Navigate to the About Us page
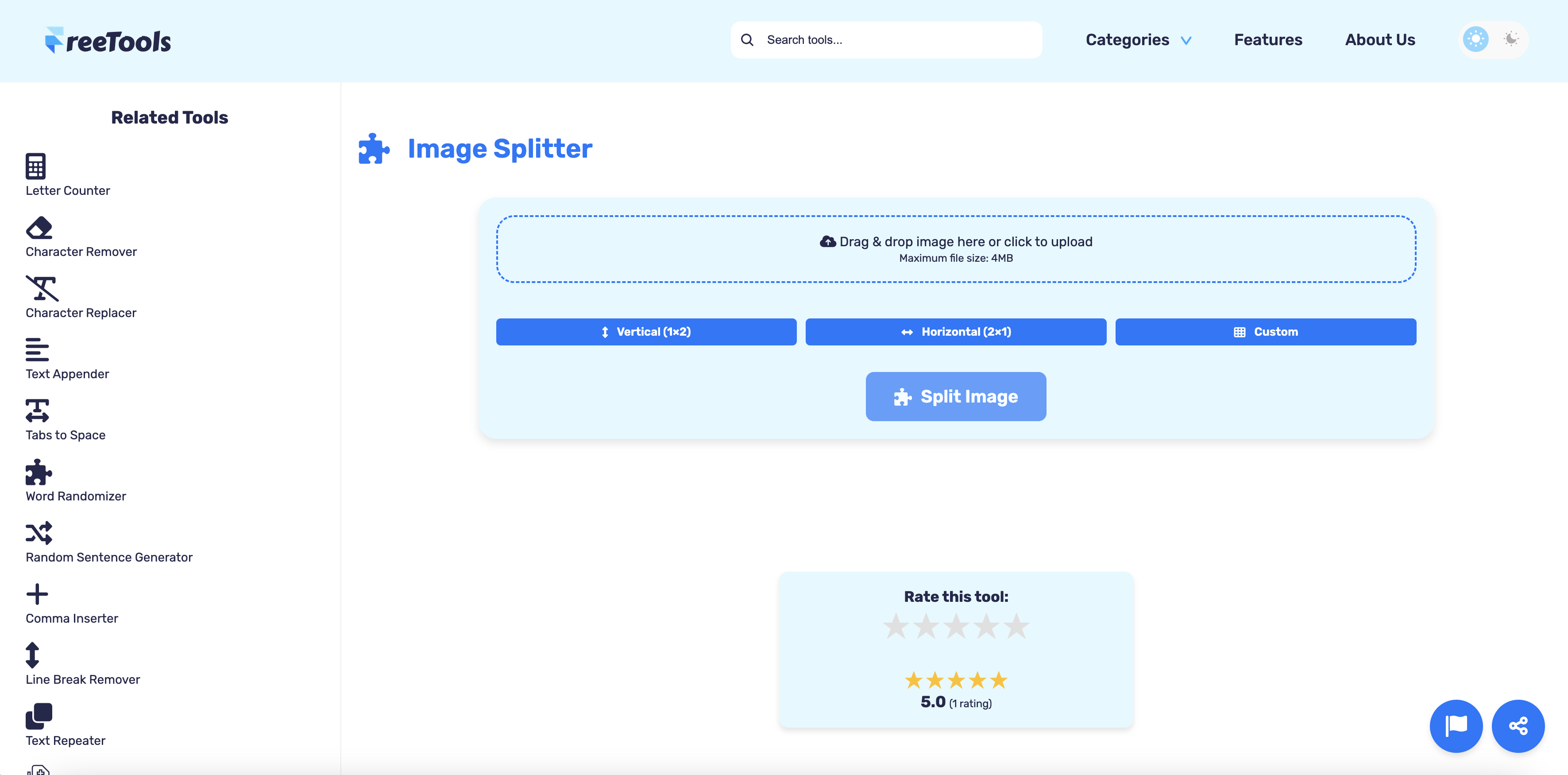The height and width of the screenshot is (775, 1568). pos(1379,39)
